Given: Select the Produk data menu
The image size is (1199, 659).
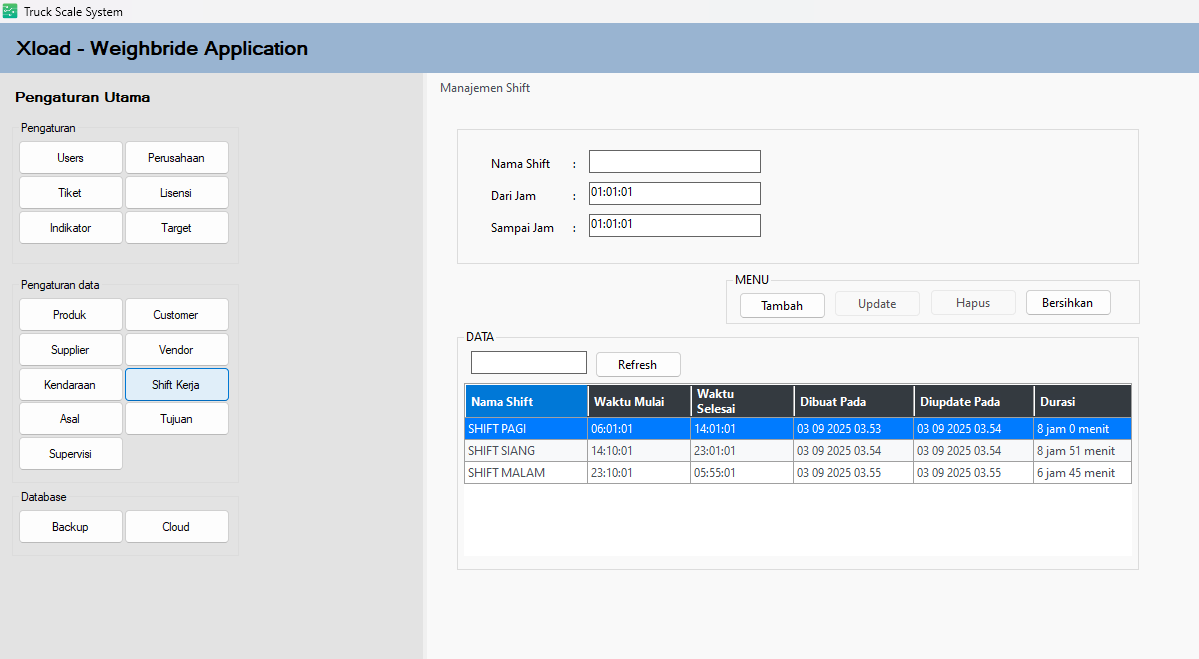Looking at the screenshot, I should (70, 315).
